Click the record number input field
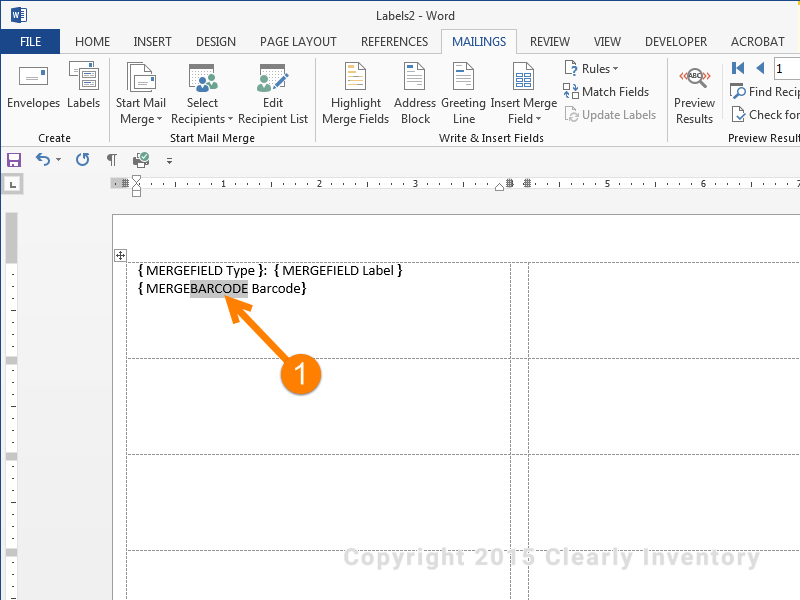The width and height of the screenshot is (800, 600). click(x=786, y=68)
